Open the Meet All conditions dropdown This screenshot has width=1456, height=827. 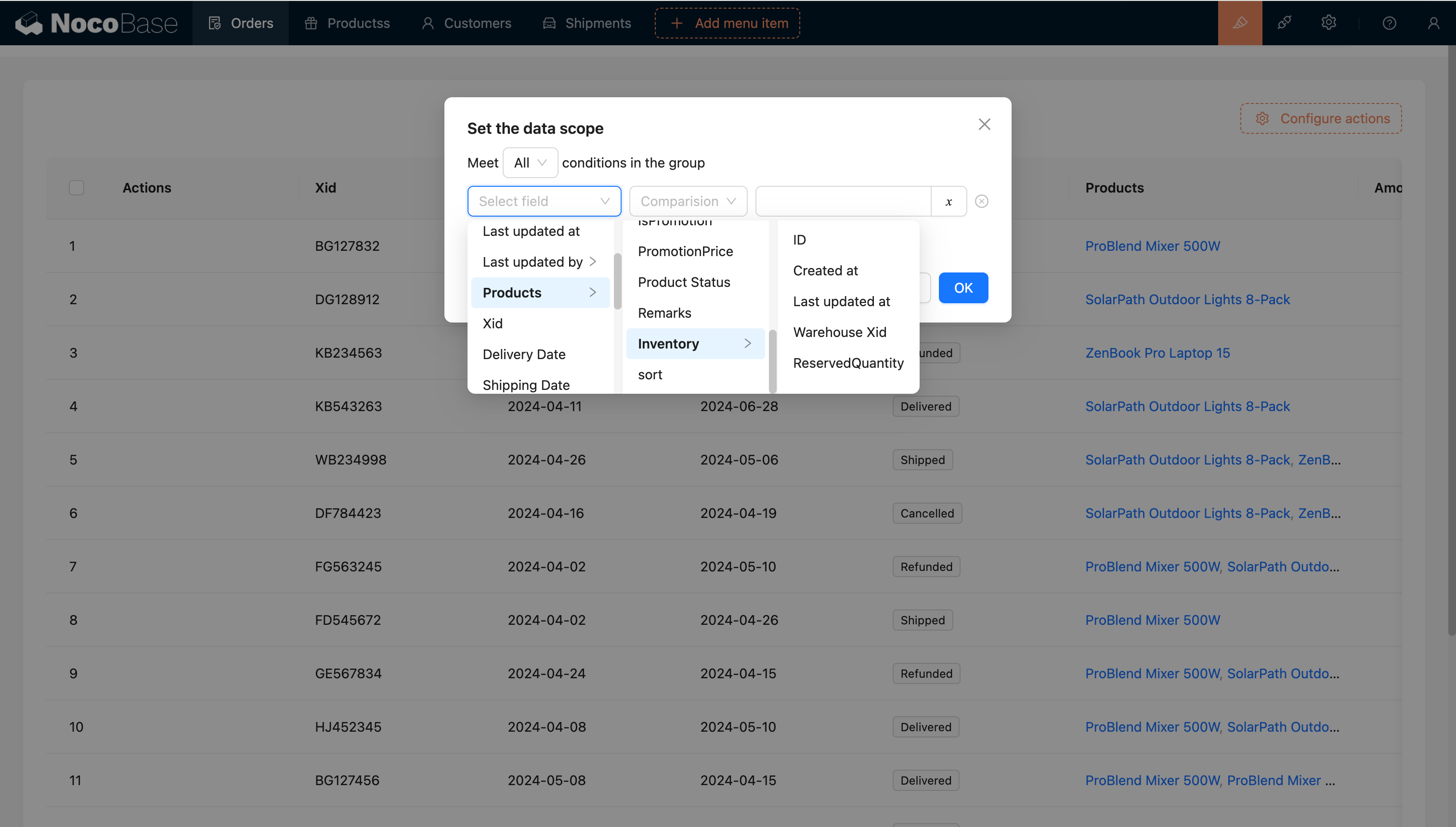pyautogui.click(x=530, y=162)
